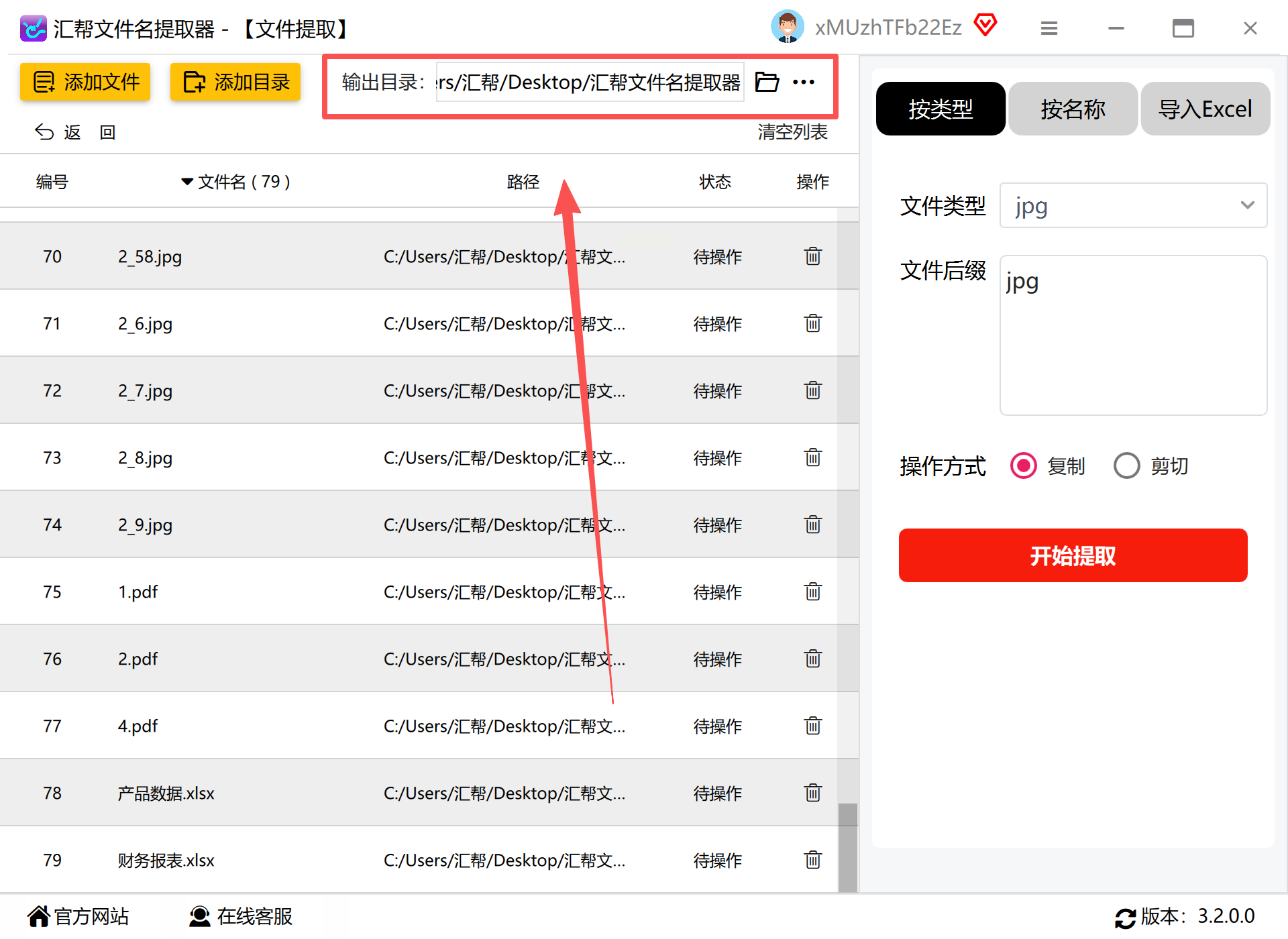The image size is (1288, 939).
Task: Sort by 文件名 column header arrow
Action: click(x=187, y=182)
